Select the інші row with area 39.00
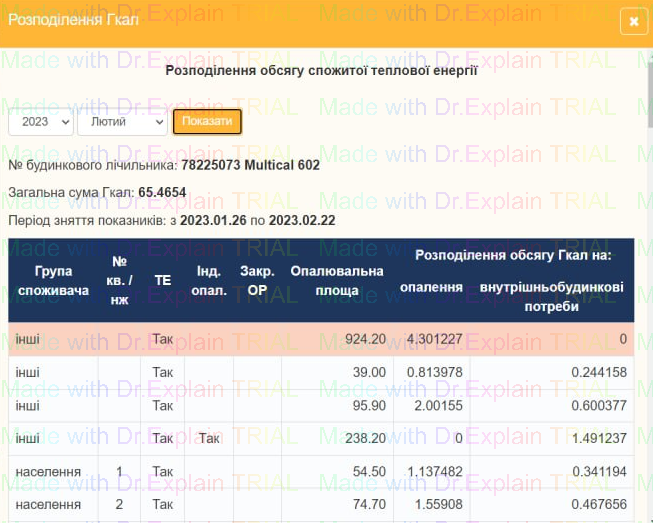The image size is (653, 523). click(320, 372)
